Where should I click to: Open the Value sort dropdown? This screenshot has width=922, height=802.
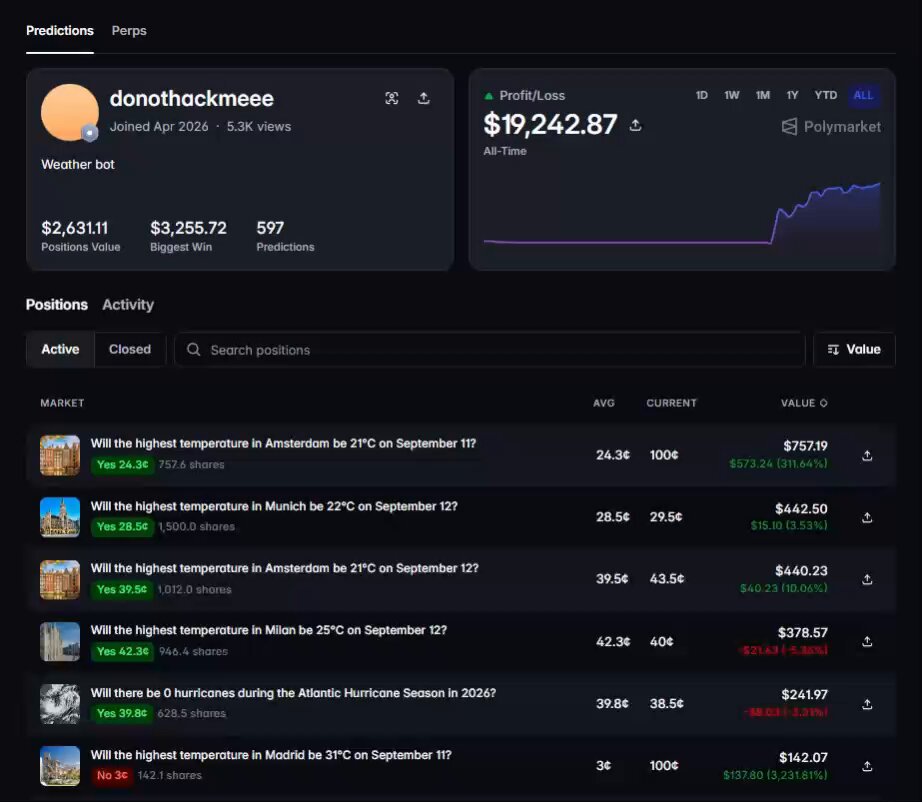tap(854, 350)
